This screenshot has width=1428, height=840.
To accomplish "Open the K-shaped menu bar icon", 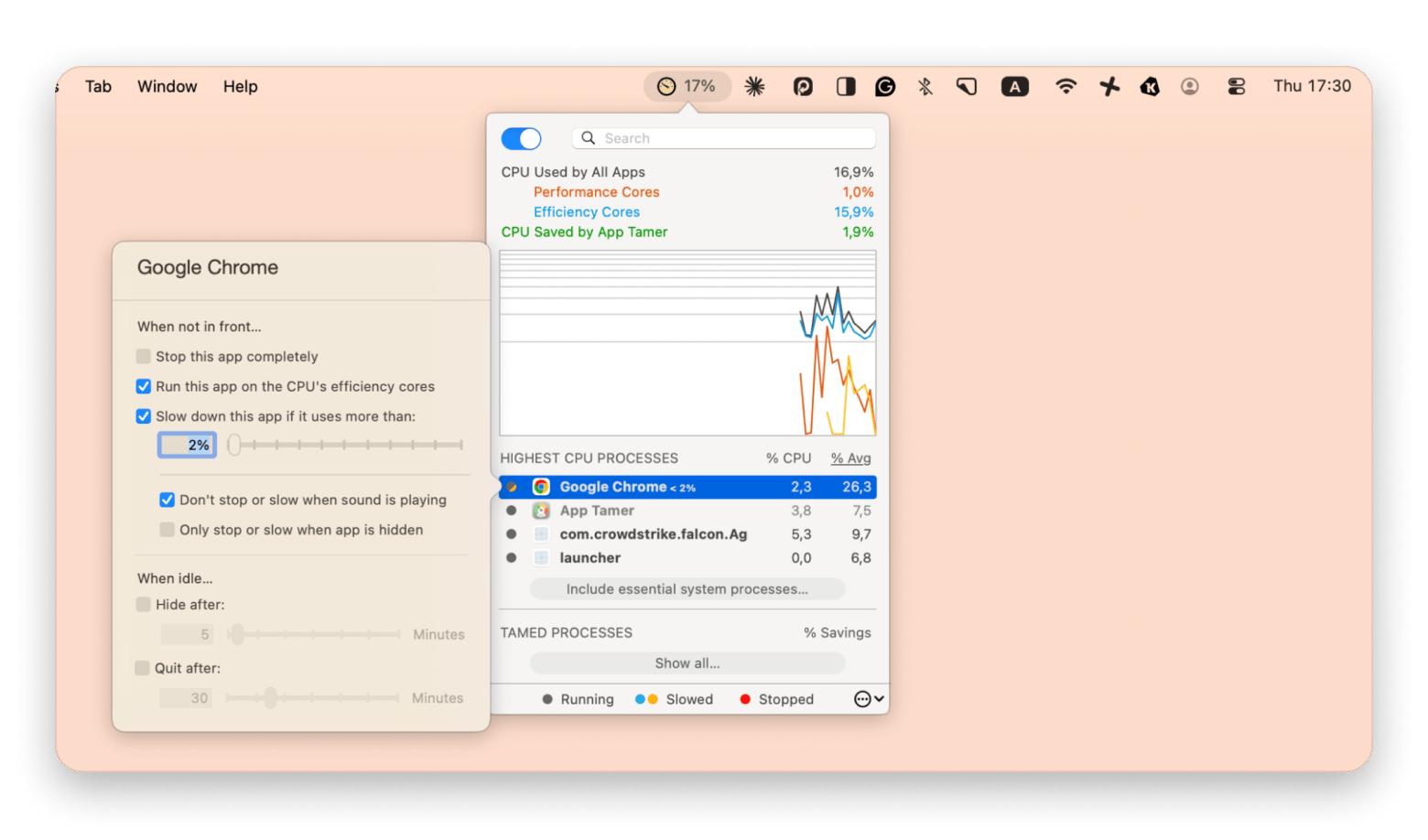I will (1150, 86).
